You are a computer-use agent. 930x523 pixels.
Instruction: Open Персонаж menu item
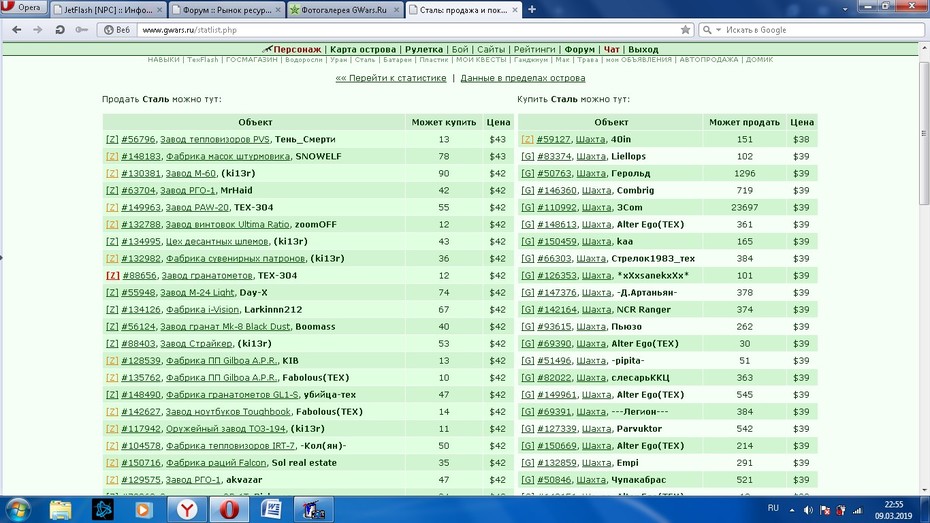tap(297, 49)
